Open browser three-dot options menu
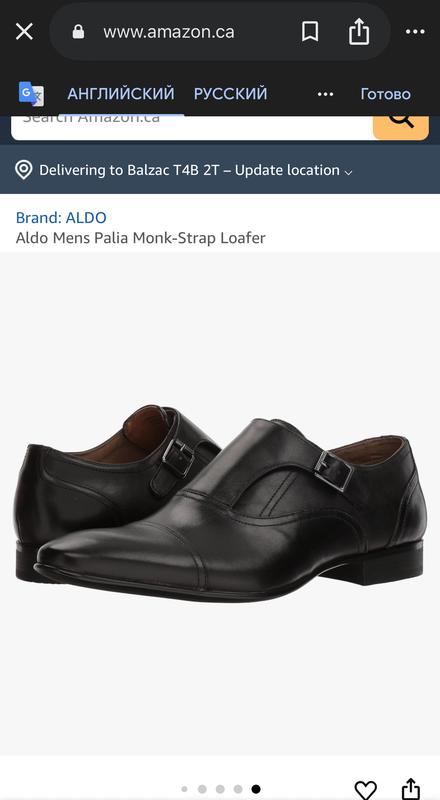This screenshot has height=800, width=440. [415, 32]
